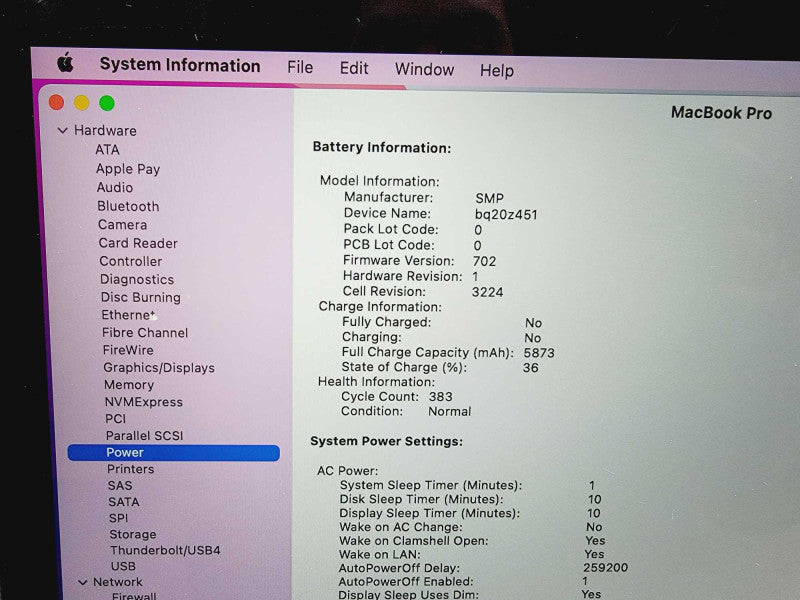
Task: Open the Help menu
Action: 497,70
